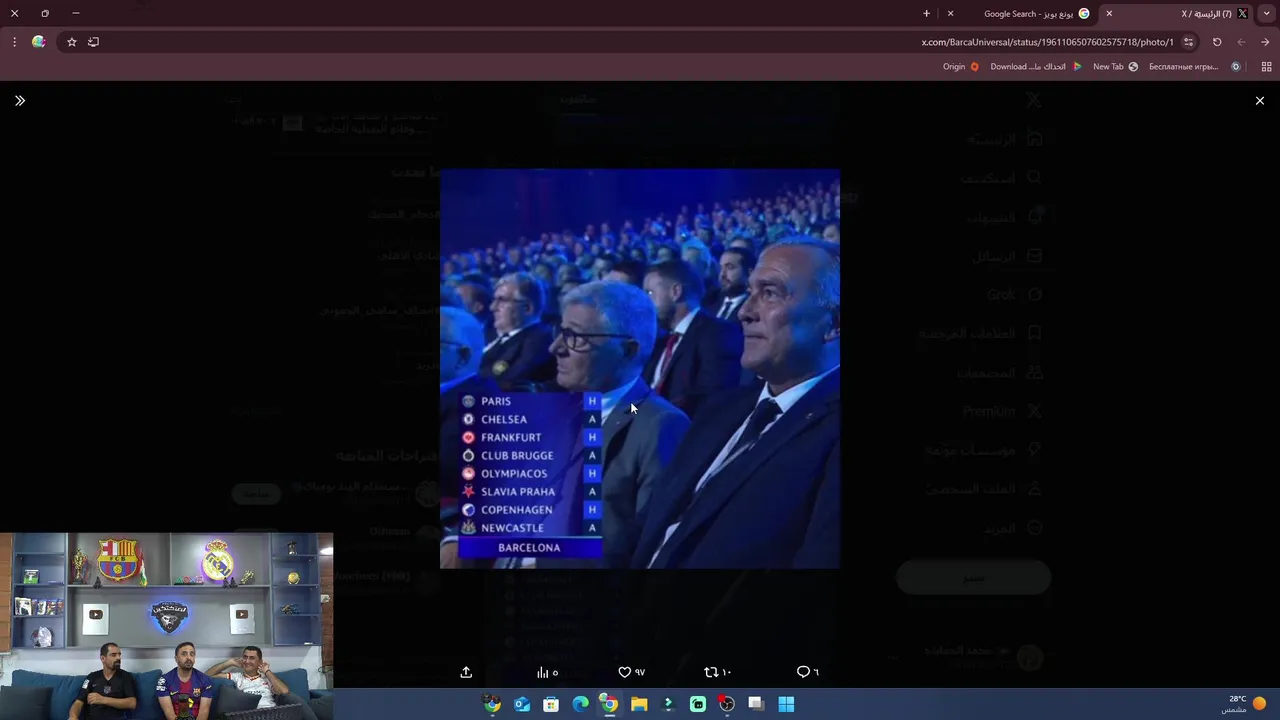Open Windows Start menu
The height and width of the screenshot is (720, 1280).
point(786,705)
